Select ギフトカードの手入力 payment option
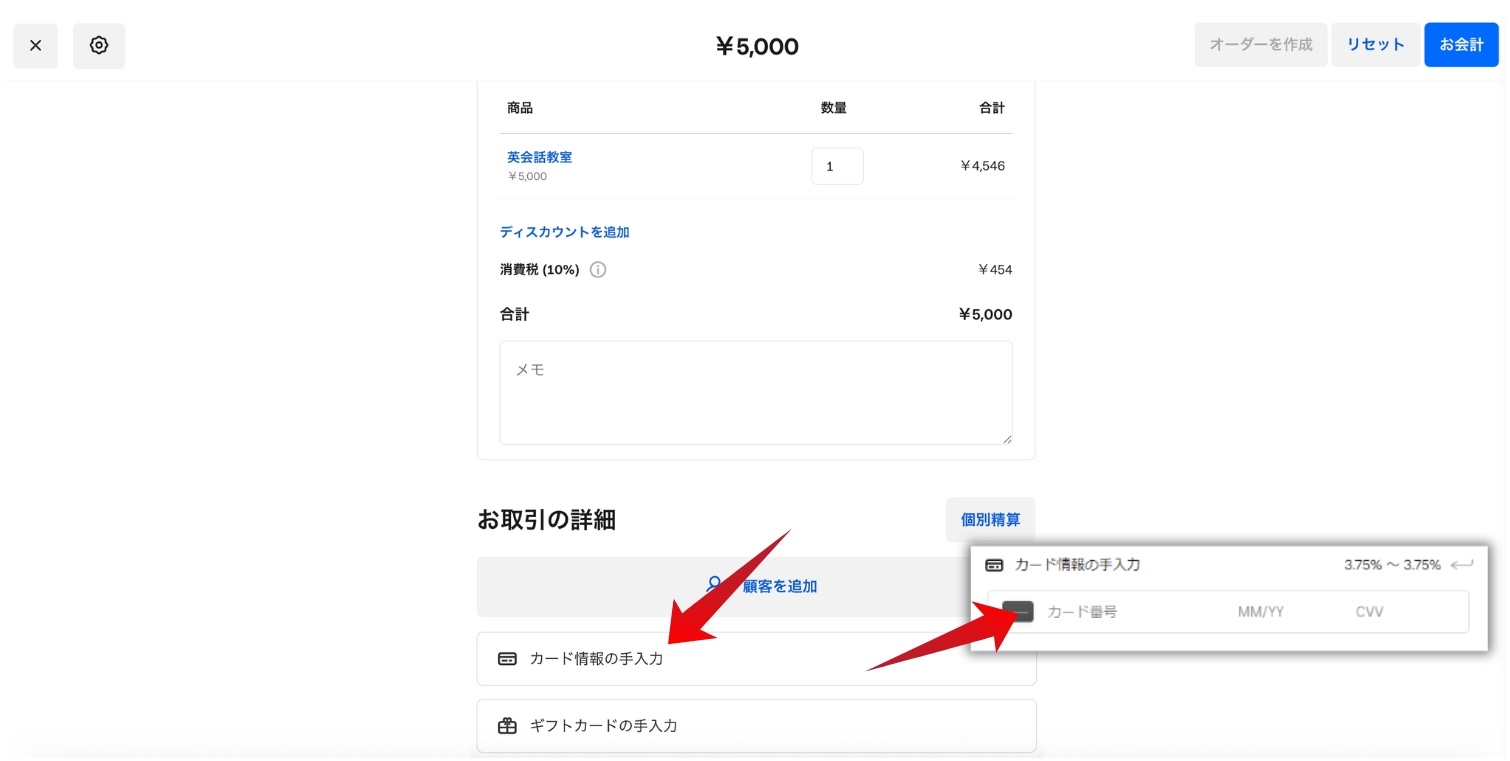The width and height of the screenshot is (1510, 761). point(756,726)
